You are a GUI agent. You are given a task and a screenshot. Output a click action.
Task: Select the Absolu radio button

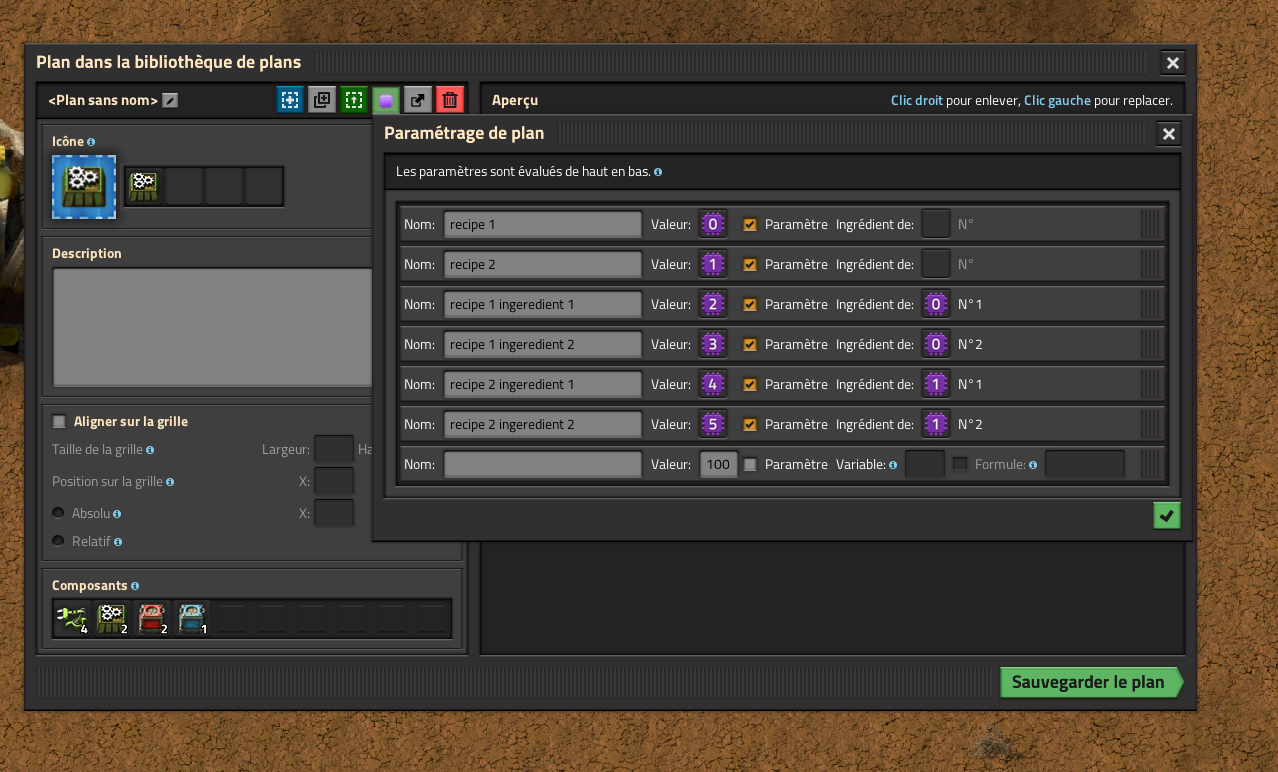59,513
